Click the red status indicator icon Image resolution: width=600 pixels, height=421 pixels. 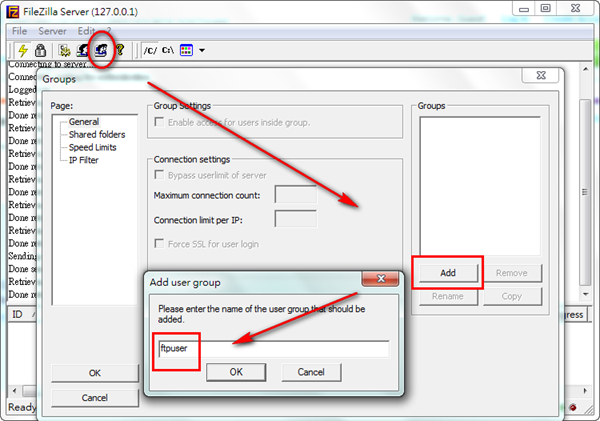pos(573,407)
